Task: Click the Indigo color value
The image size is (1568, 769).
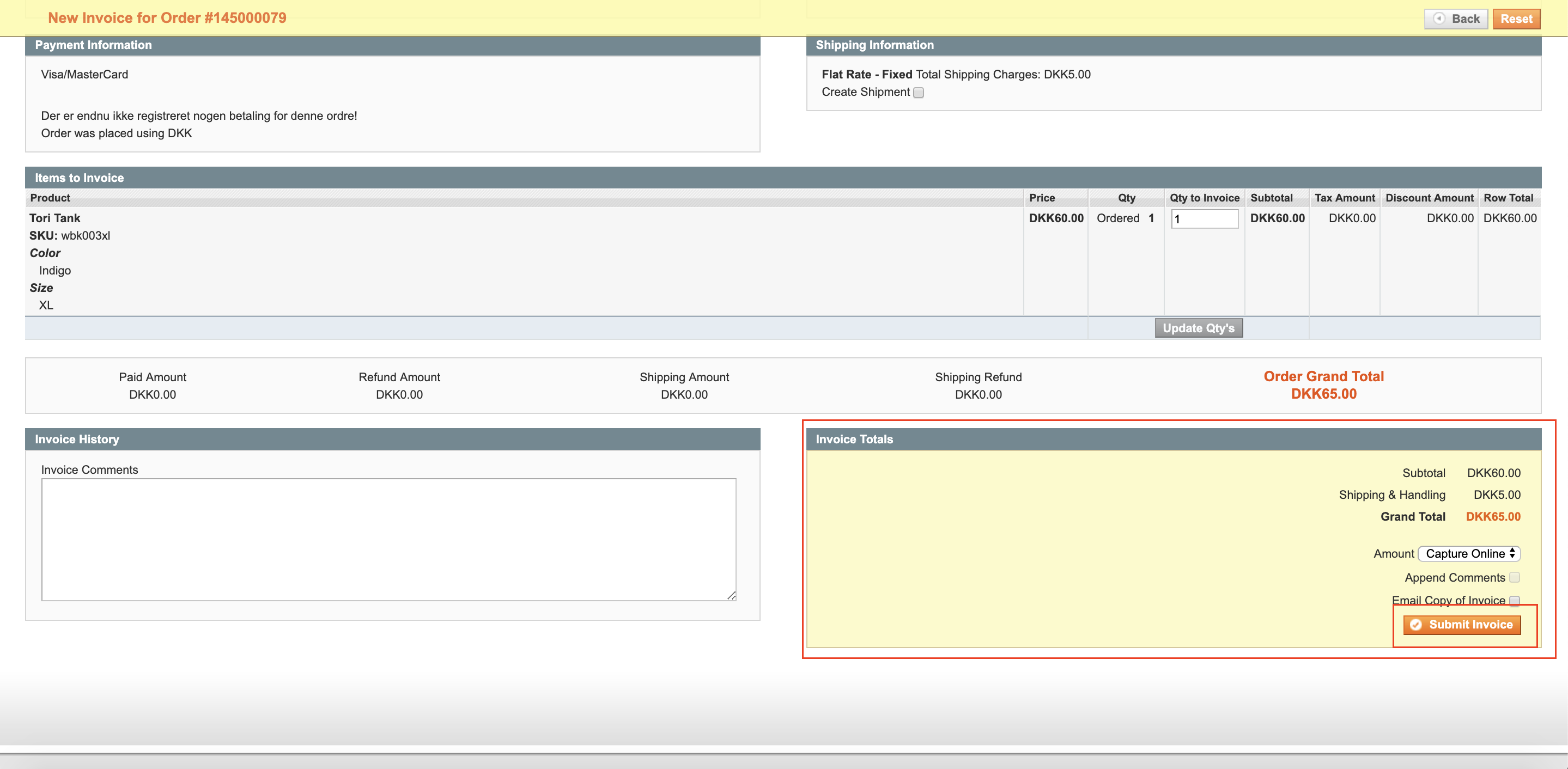Action: (x=55, y=270)
